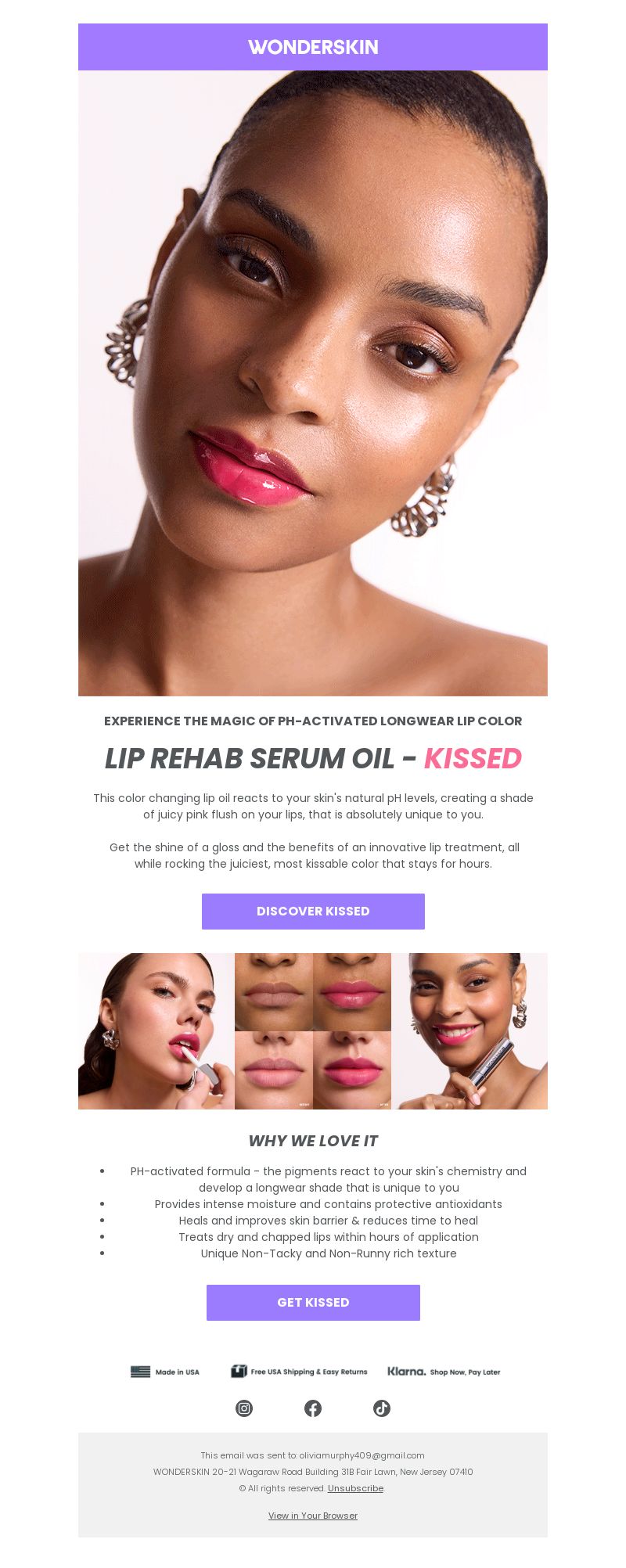Click the WONDERSKIN Fair Lawn address text
This screenshot has height=1568, width=626.
coord(313,1472)
